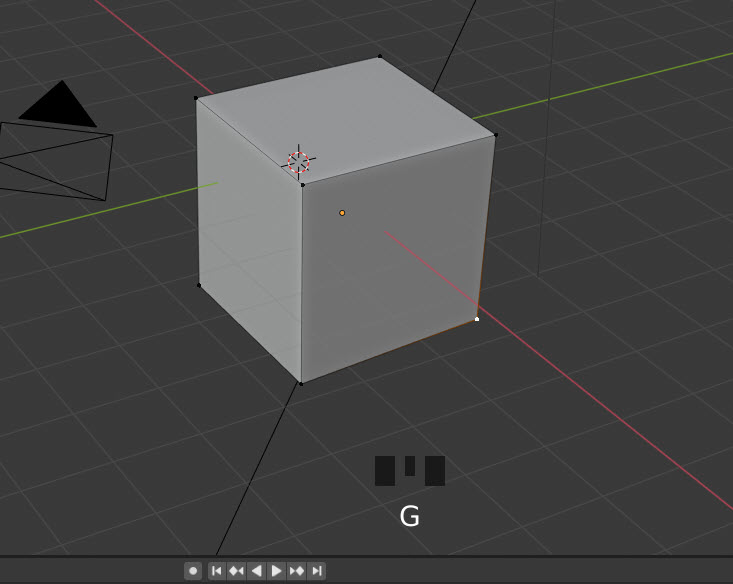This screenshot has width=733, height=584.
Task: Select the cube's lower left vertex
Action: pos(199,285)
